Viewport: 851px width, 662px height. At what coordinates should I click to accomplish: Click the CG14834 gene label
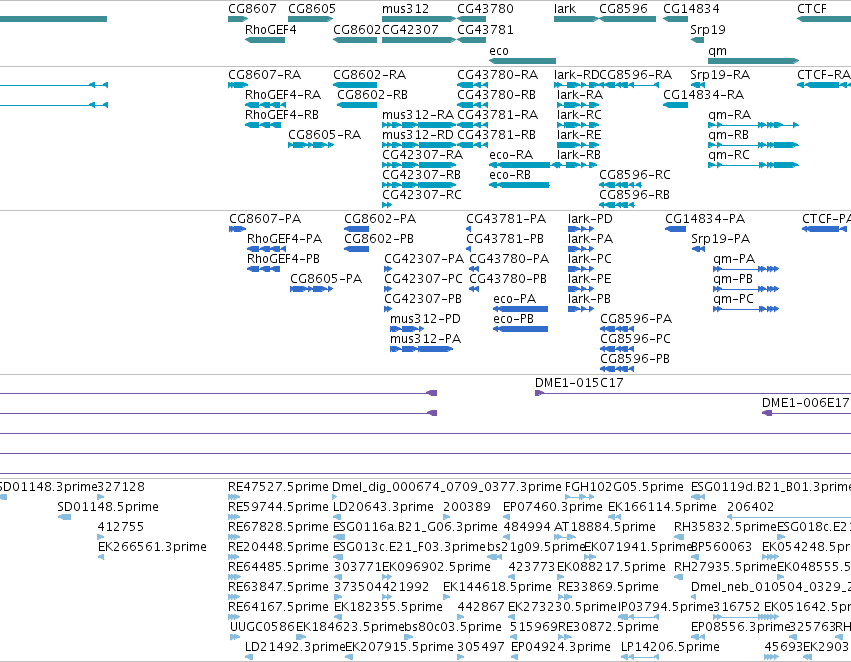click(x=691, y=9)
